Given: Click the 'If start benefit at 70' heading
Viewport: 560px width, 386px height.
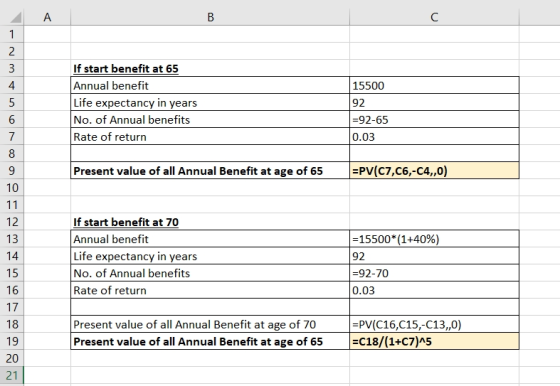Looking at the screenshot, I should click(126, 222).
